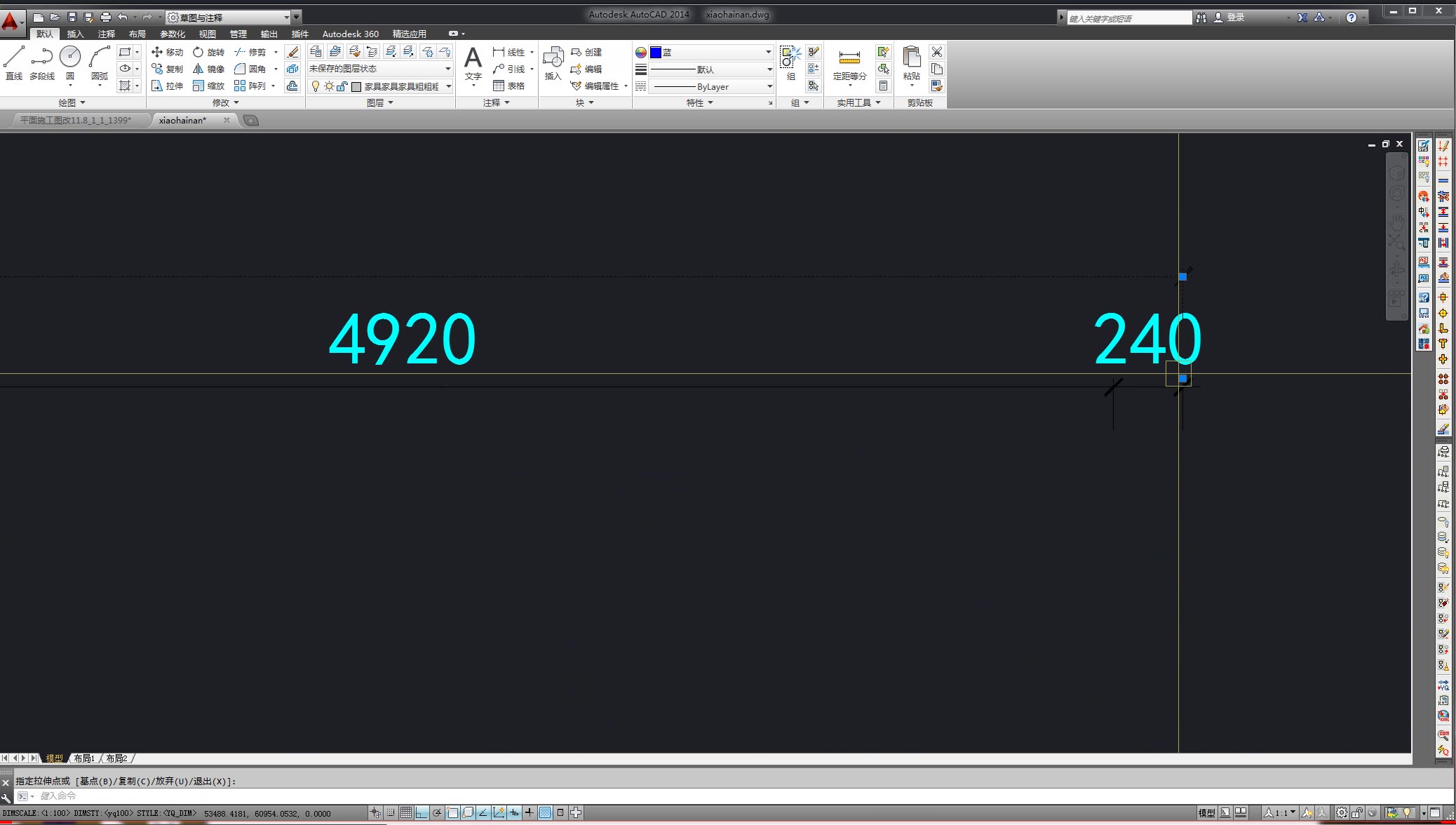Screen dimensions: 1456x825
Task: Open the Layer Properties manager icon
Action: pyautogui.click(x=316, y=51)
